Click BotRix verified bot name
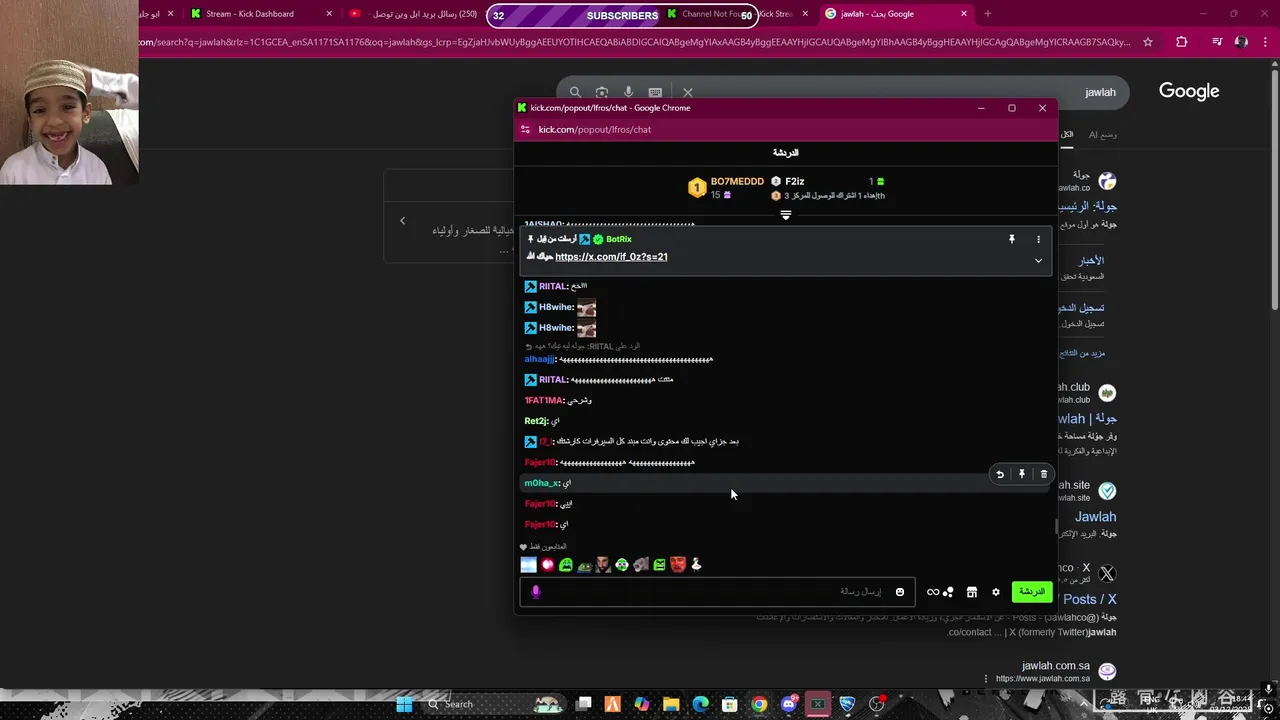The height and width of the screenshot is (720, 1280). [x=618, y=239]
